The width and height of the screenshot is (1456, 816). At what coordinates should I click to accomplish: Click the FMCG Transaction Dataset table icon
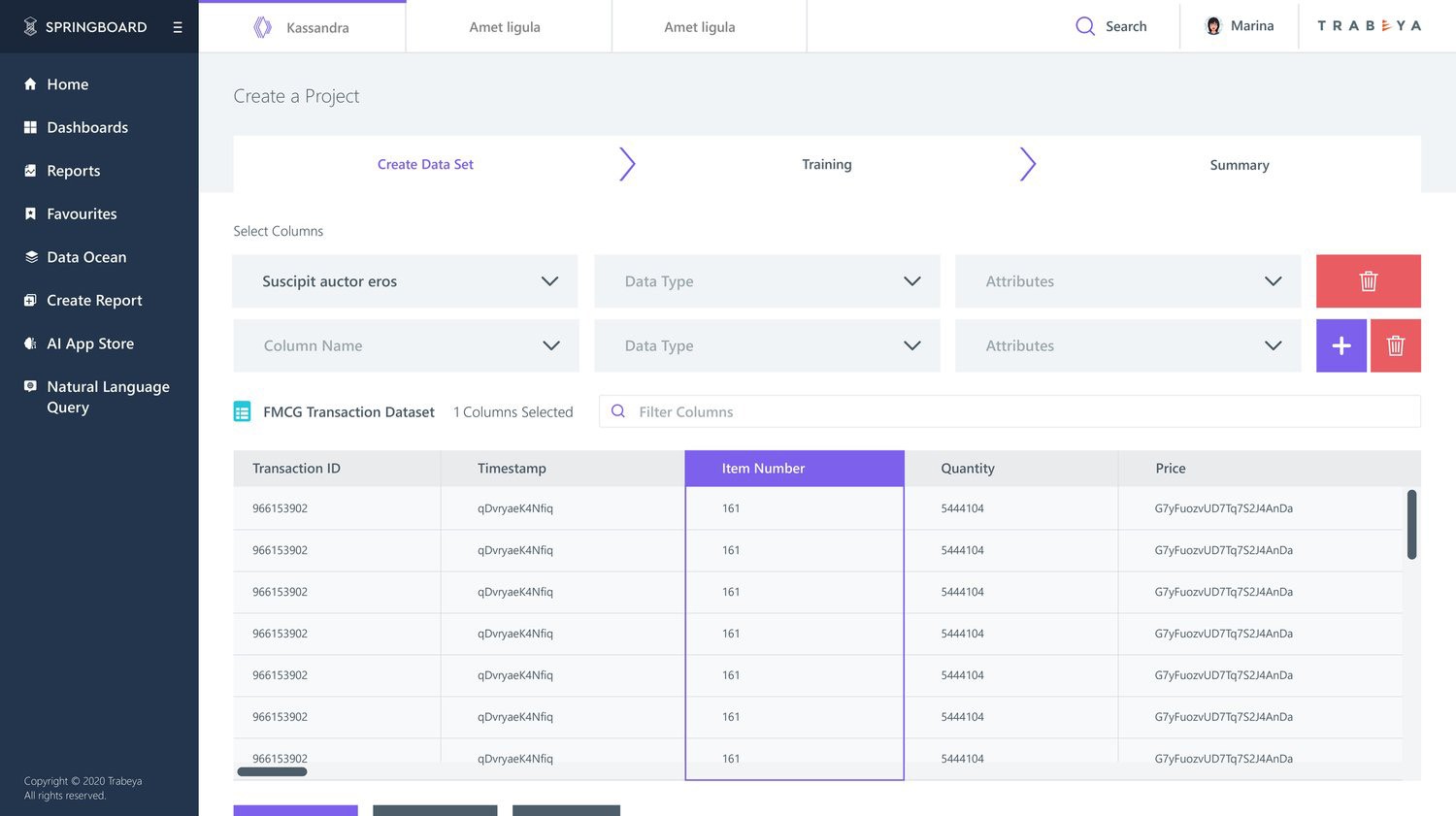(242, 412)
